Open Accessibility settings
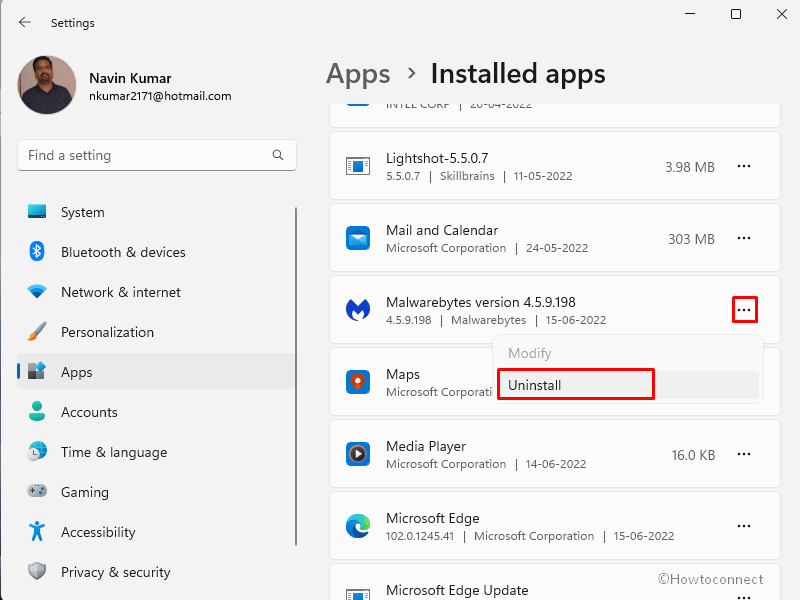800x600 pixels. (x=156, y=532)
